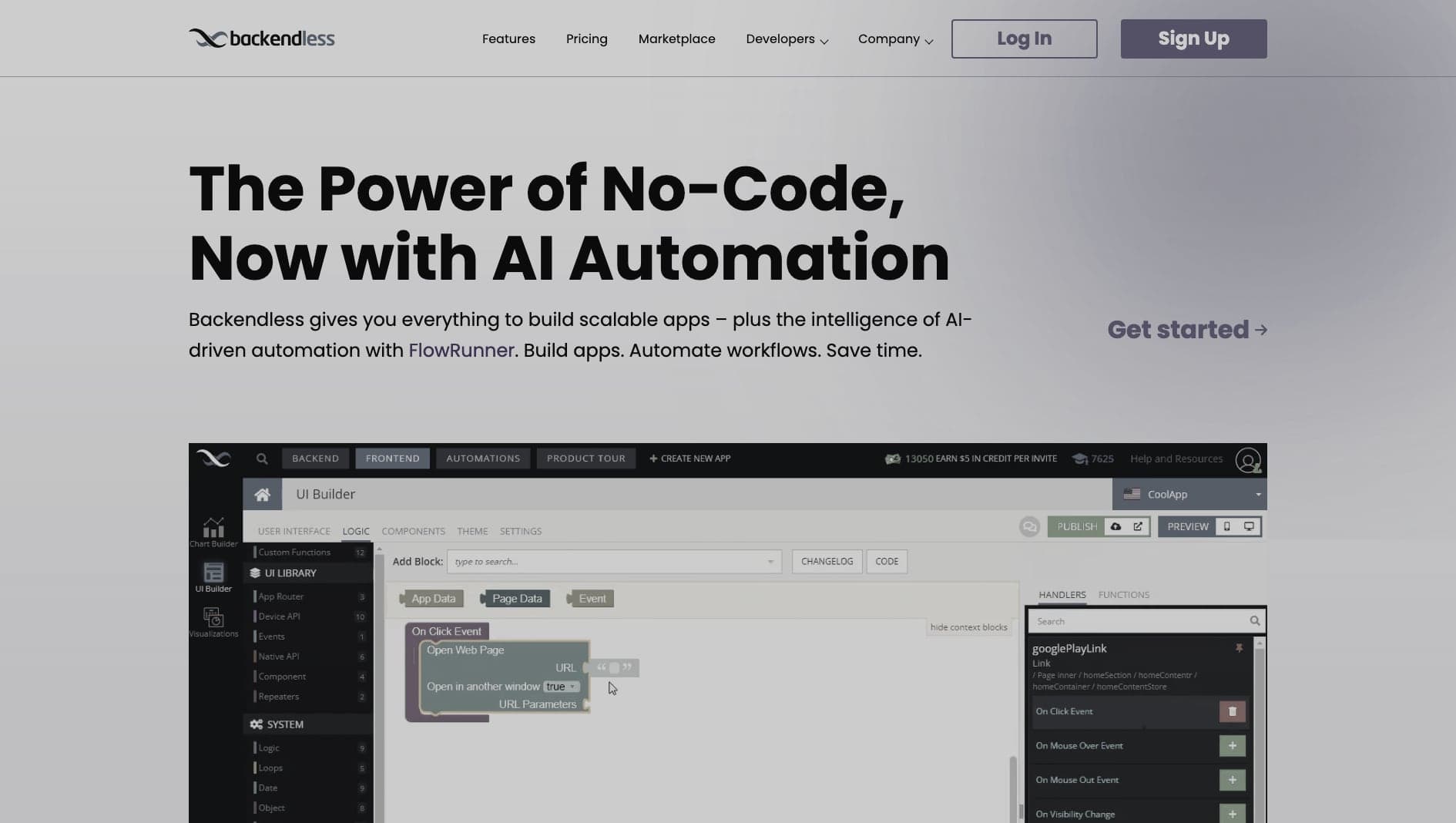The height and width of the screenshot is (823, 1456).
Task: Open the FlowRunner link
Action: tap(461, 350)
